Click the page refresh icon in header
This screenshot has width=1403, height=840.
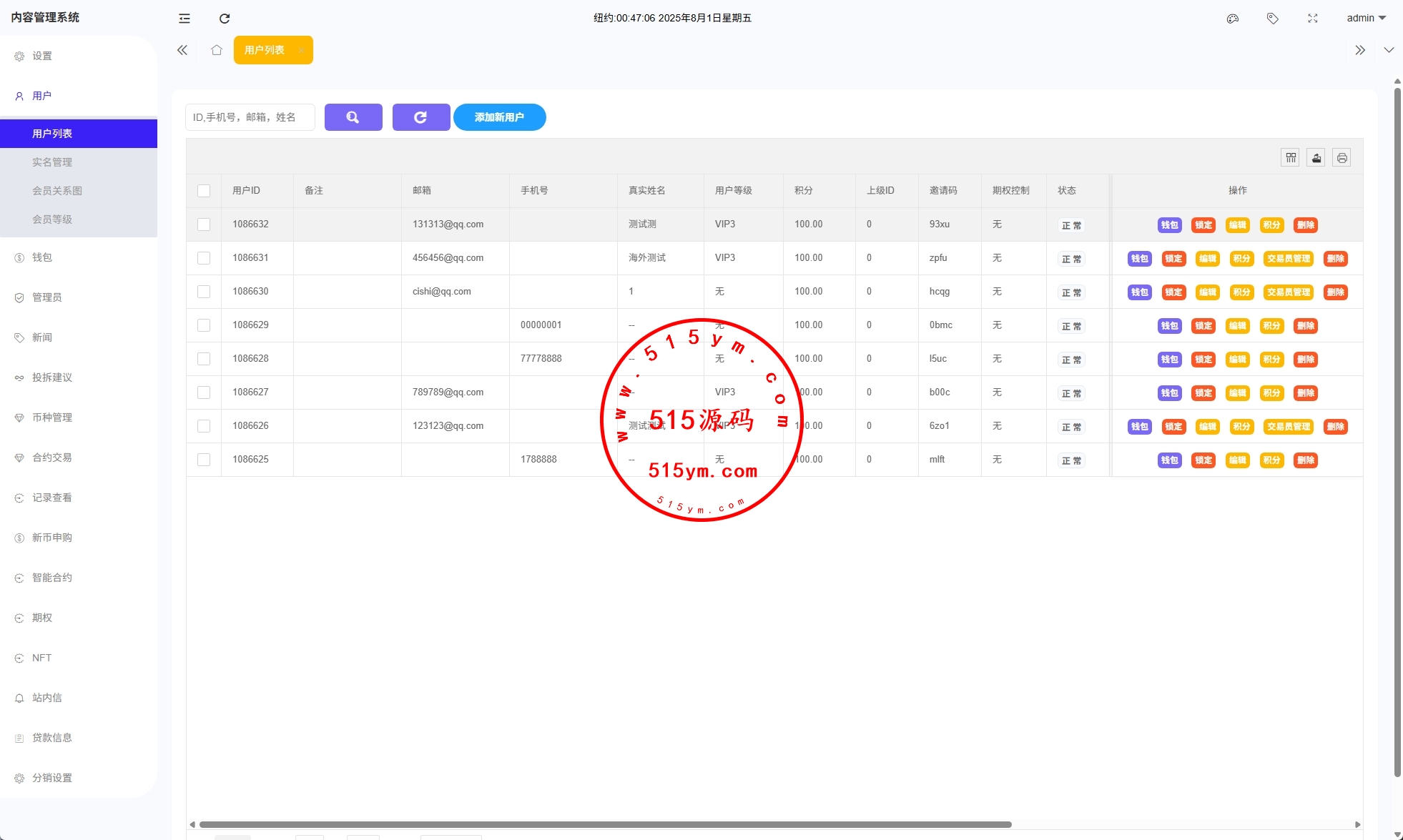(x=225, y=19)
